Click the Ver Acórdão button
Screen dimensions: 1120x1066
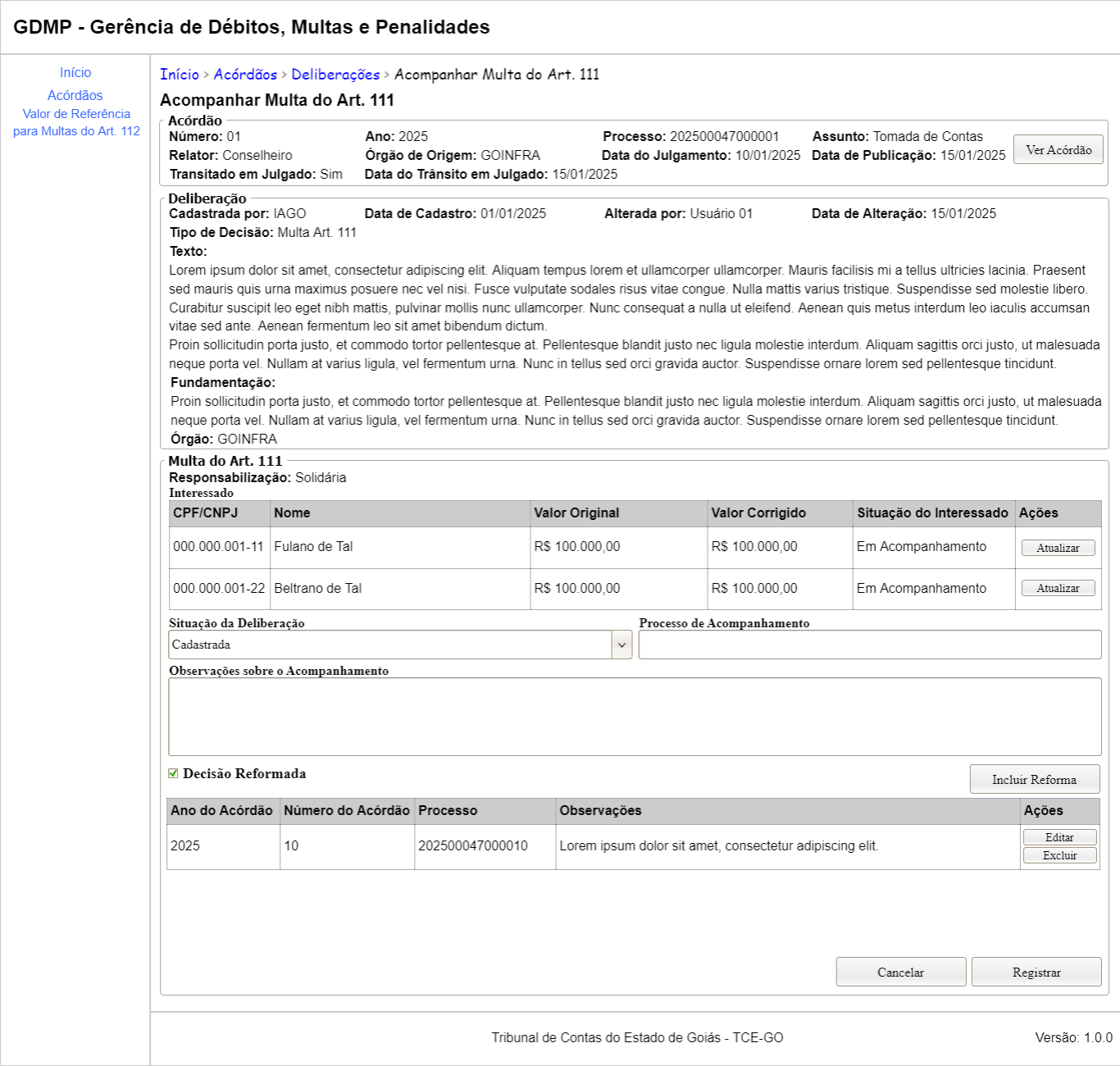pyautogui.click(x=1058, y=150)
